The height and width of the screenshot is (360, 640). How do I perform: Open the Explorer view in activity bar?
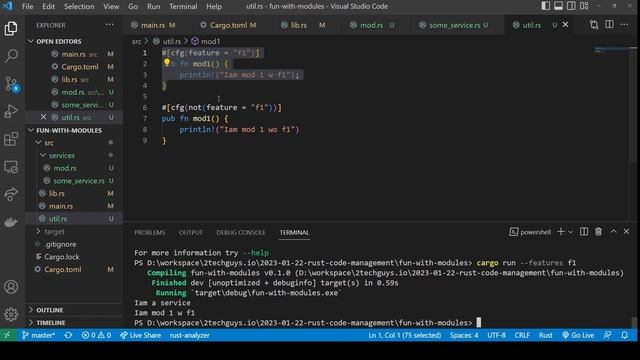(11, 29)
